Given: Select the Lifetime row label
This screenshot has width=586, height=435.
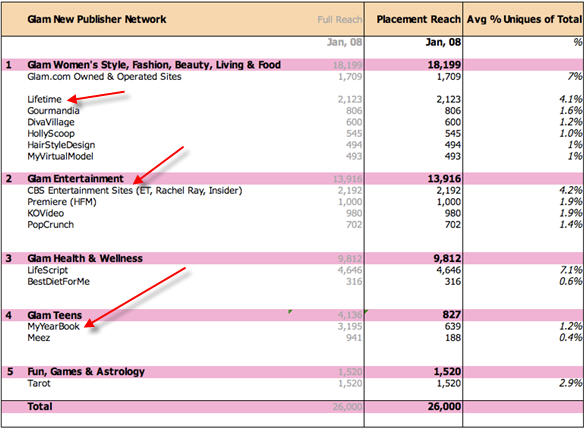Looking at the screenshot, I should point(44,99).
